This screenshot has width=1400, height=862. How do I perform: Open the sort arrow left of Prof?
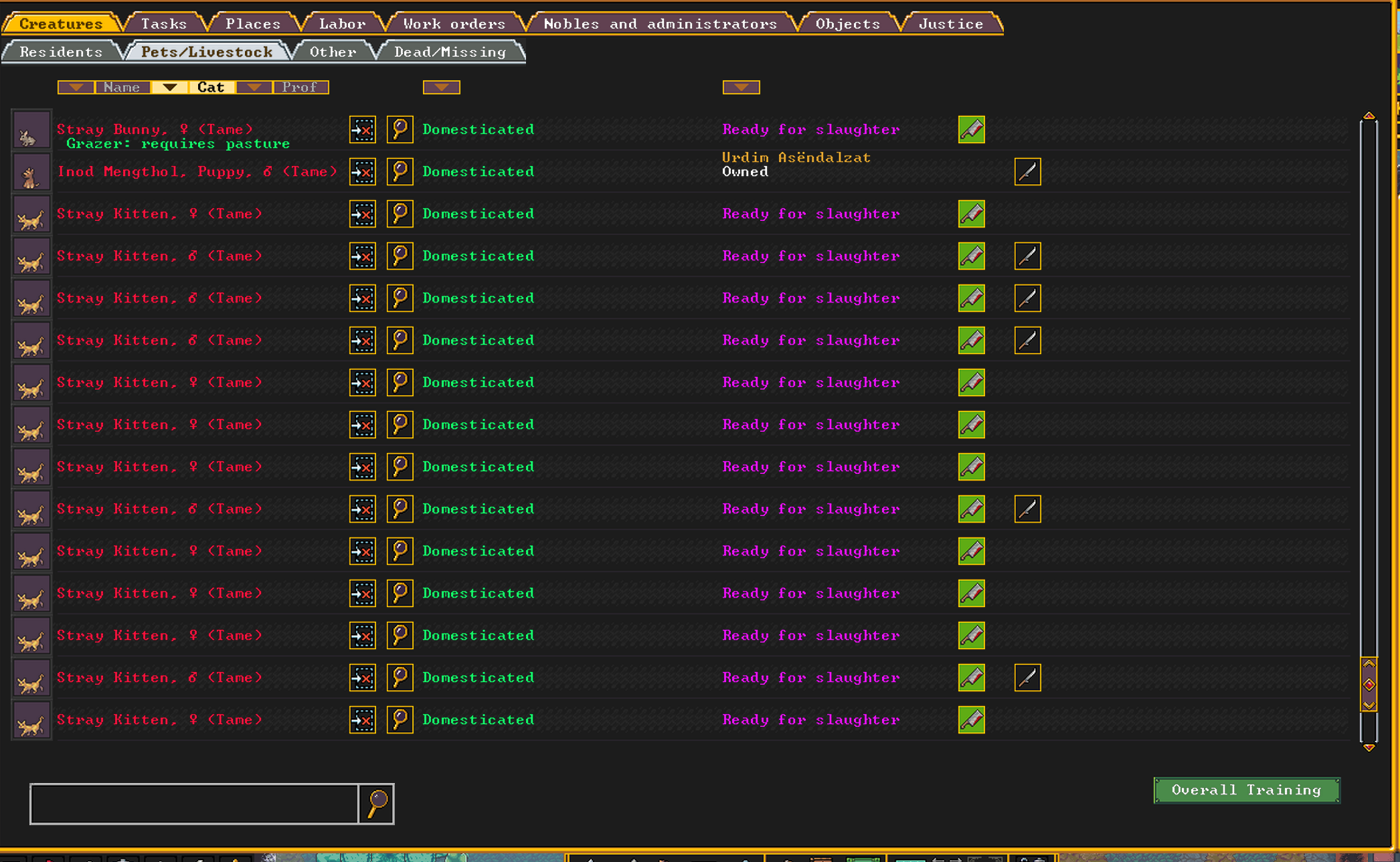click(254, 88)
